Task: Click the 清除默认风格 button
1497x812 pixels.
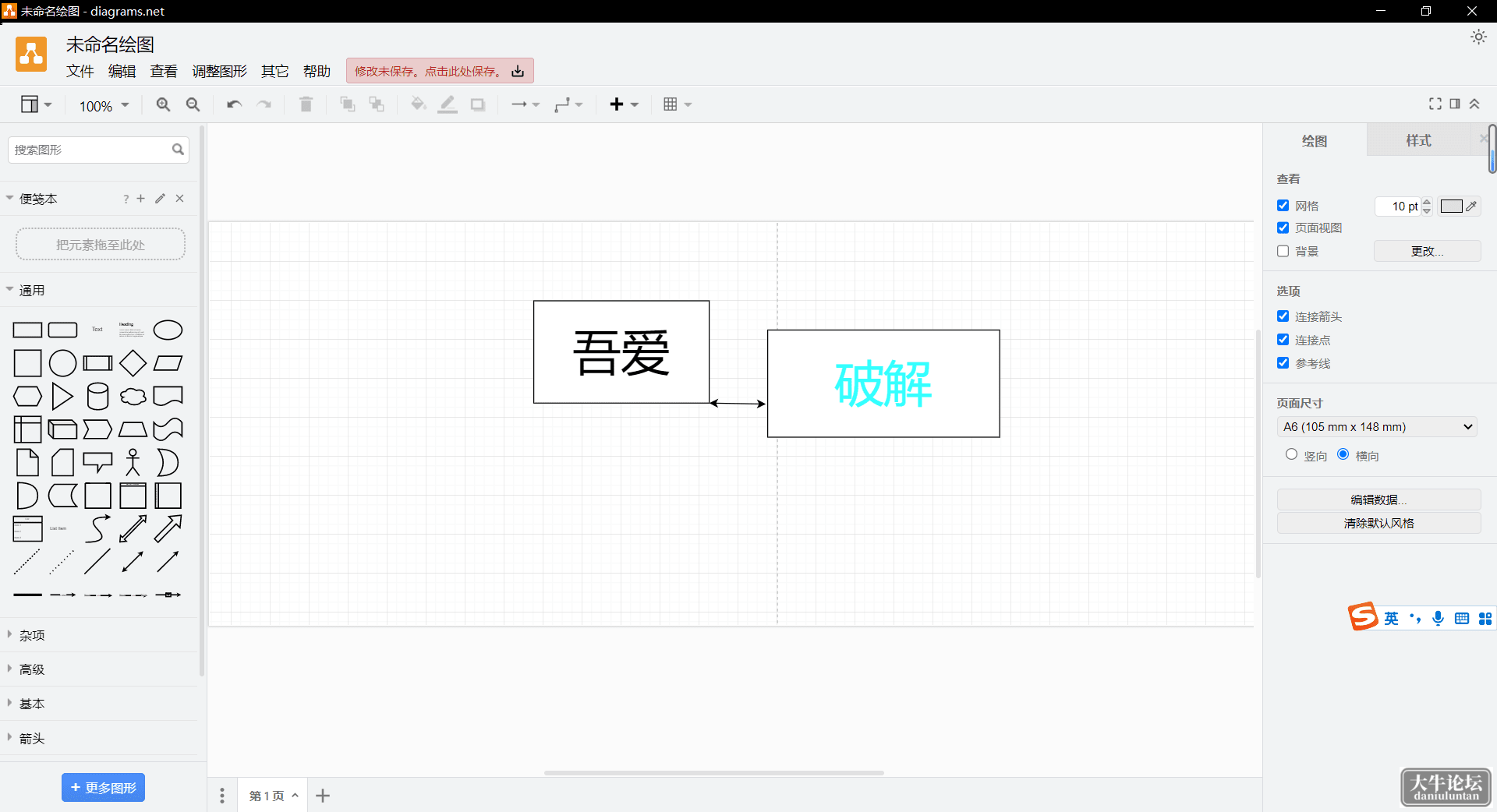Action: point(1378,523)
